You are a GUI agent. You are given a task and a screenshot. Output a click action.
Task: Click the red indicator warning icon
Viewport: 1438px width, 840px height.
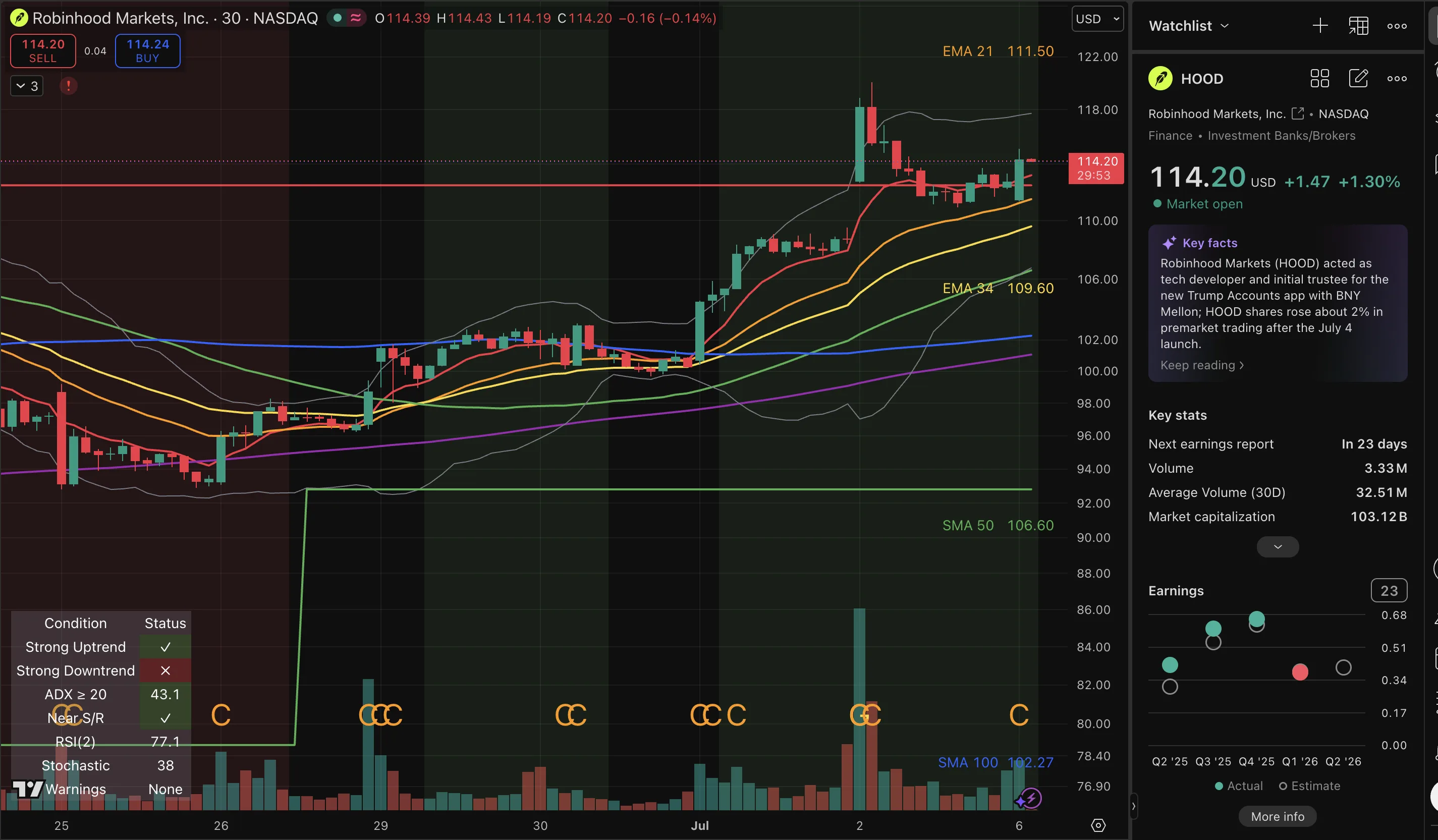pyautogui.click(x=69, y=86)
